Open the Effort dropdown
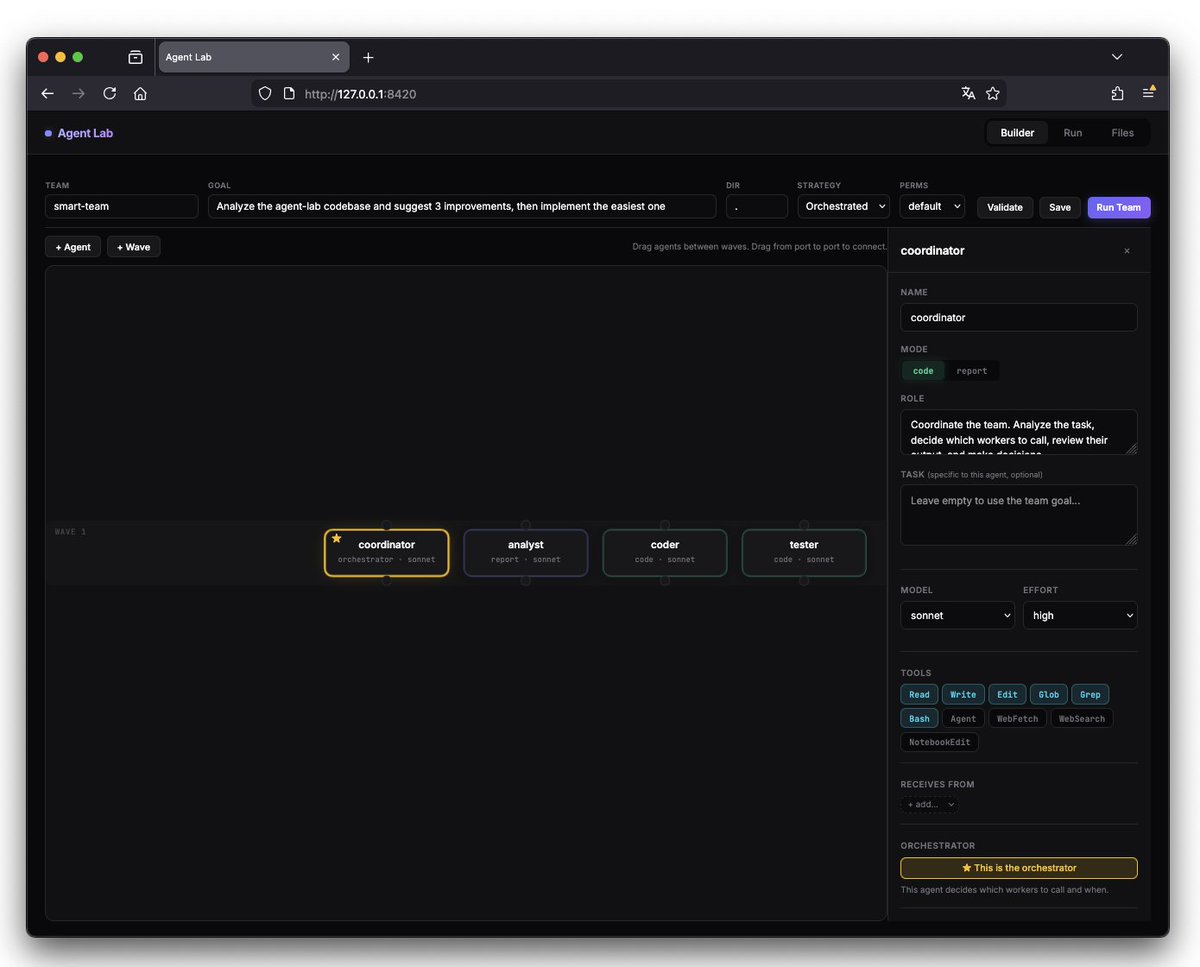The height and width of the screenshot is (967, 1200). pyautogui.click(x=1080, y=615)
